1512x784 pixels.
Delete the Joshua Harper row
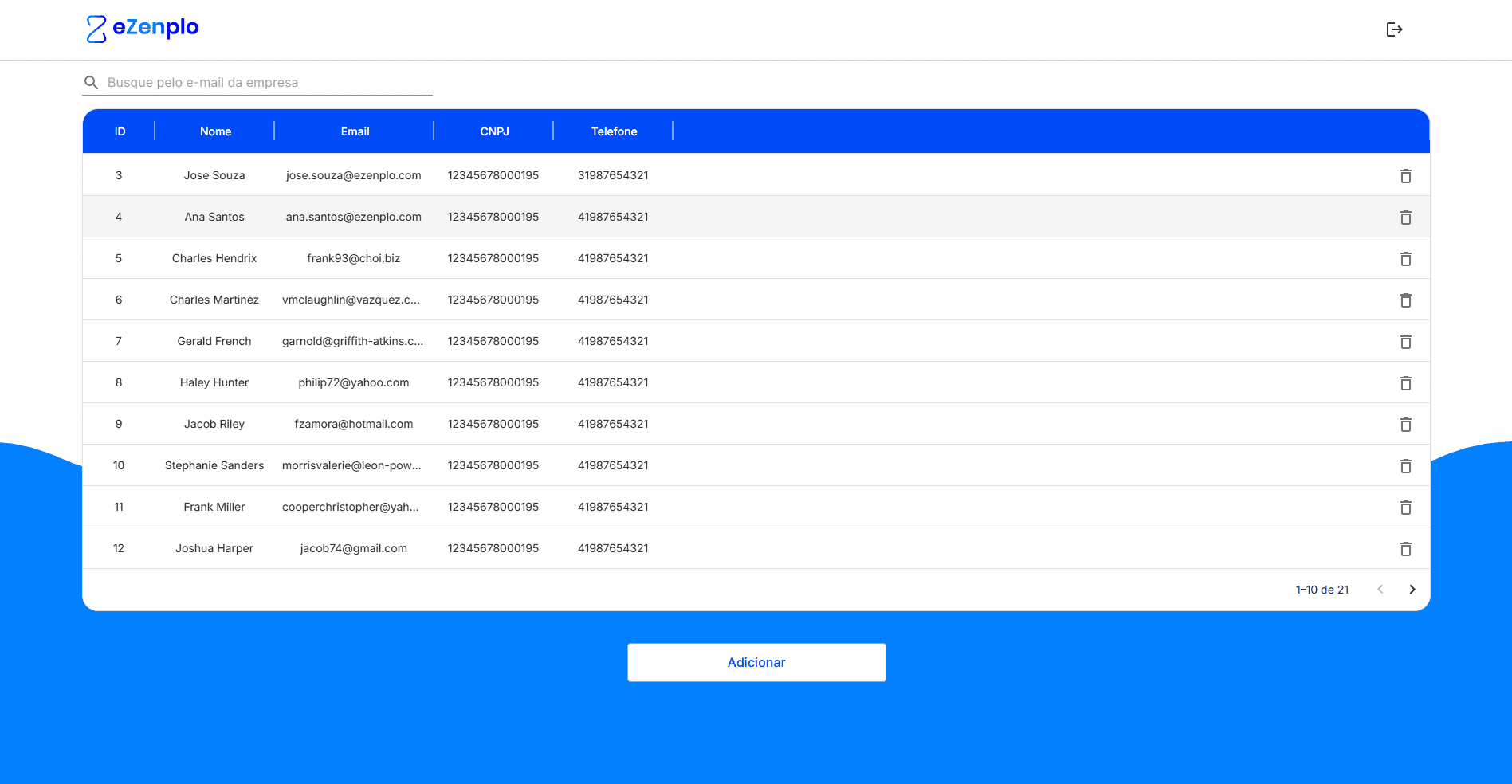[1406, 549]
